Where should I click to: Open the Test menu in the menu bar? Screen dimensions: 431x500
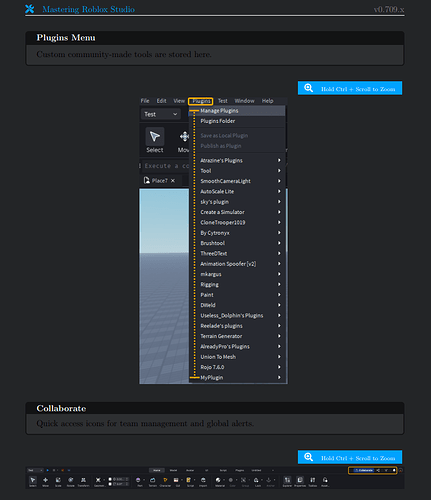[x=223, y=101]
